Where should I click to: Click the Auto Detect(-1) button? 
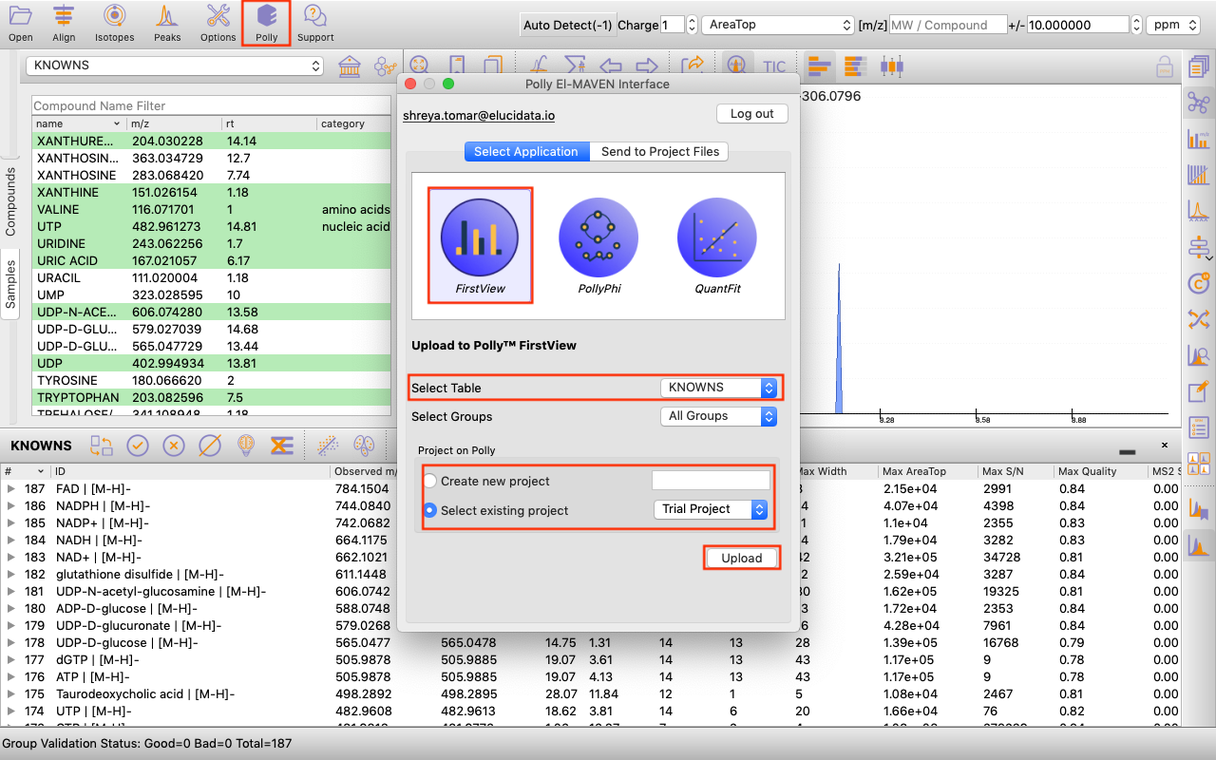[x=568, y=25]
